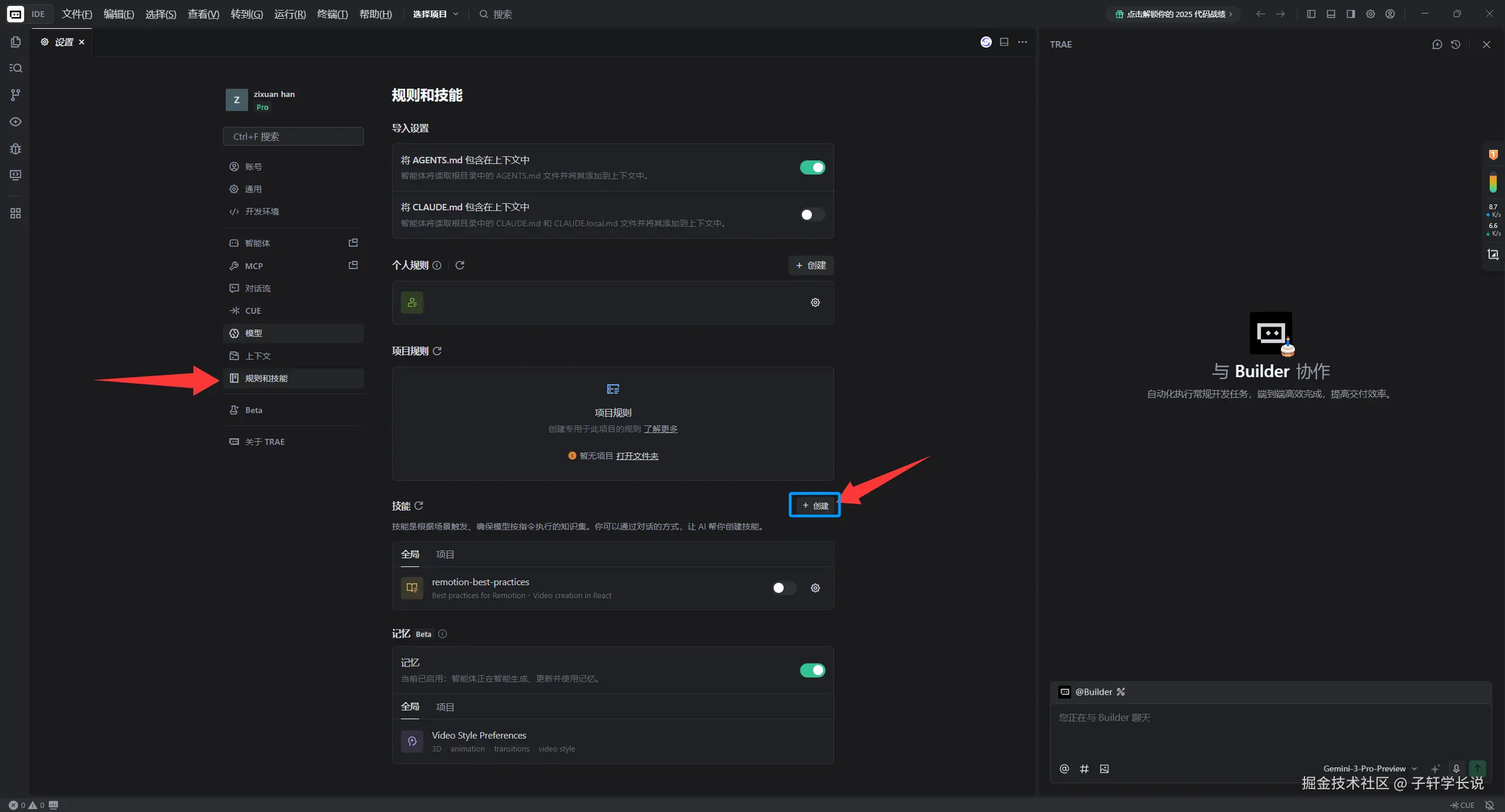Start a new chat in TRAE panel
The image size is (1505, 812).
(1437, 45)
